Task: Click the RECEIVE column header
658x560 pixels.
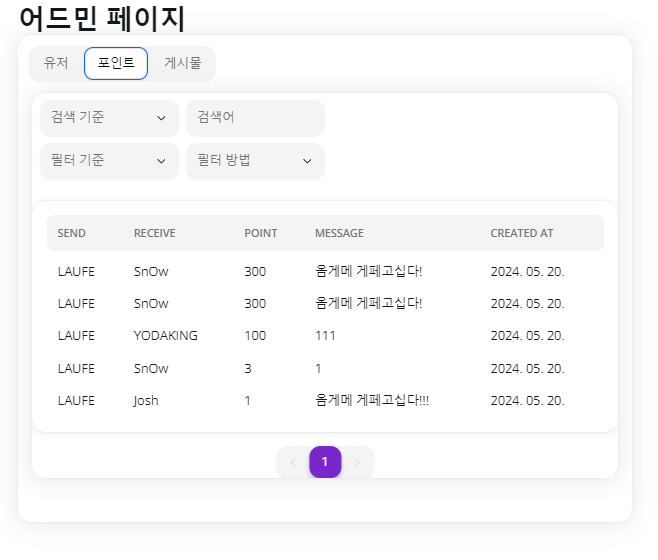Action: coord(154,233)
